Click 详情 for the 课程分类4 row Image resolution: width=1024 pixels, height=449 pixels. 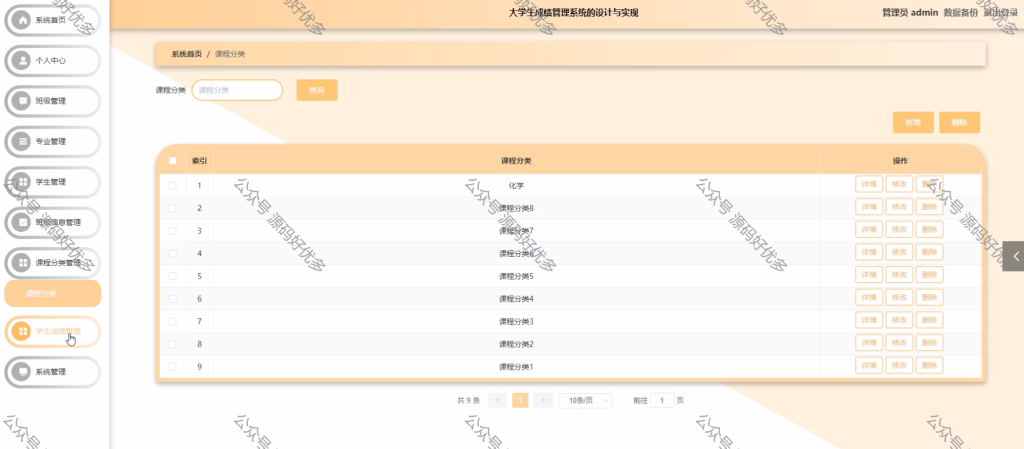click(x=869, y=298)
